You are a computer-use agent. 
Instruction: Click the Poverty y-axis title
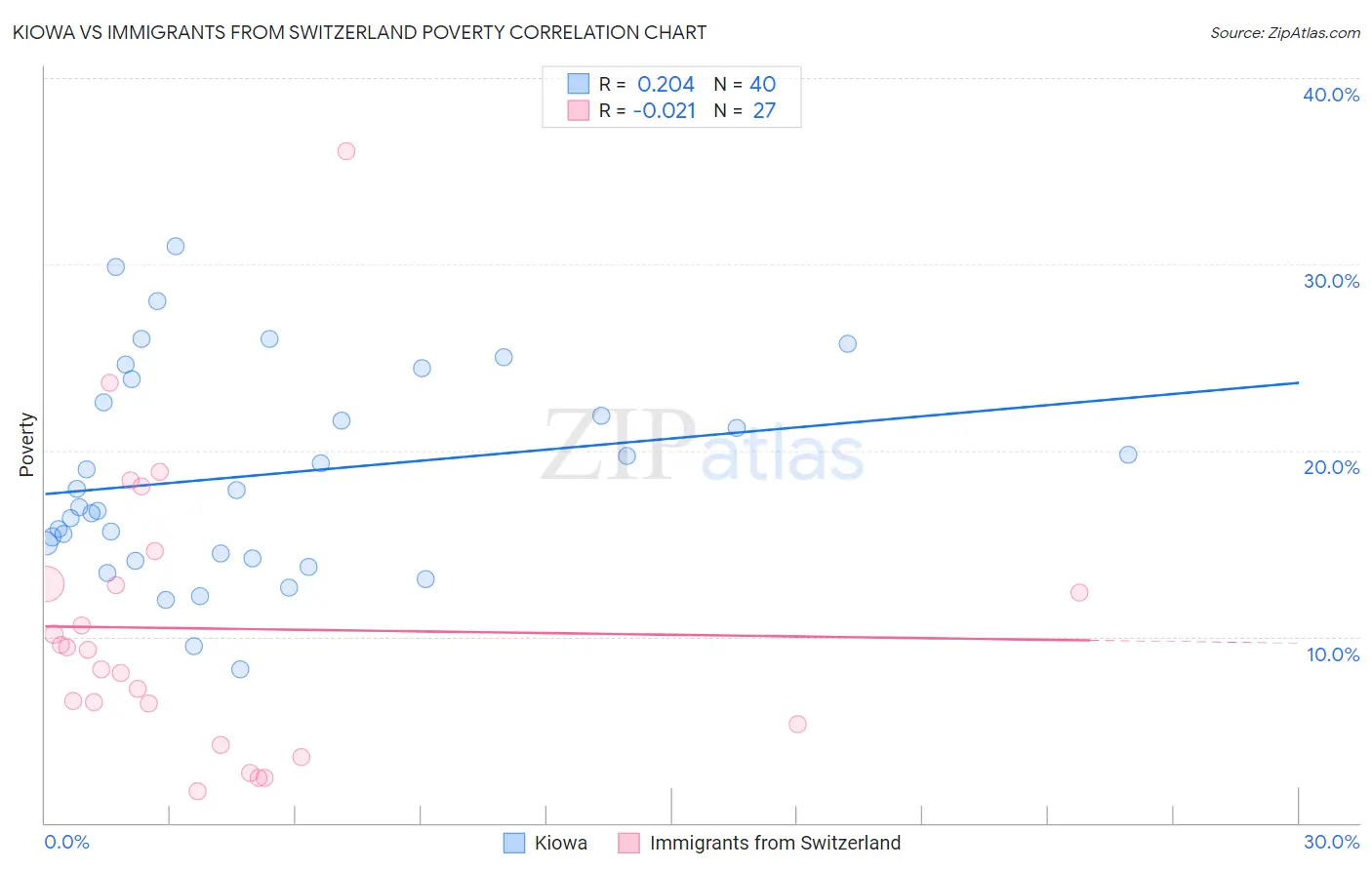(x=26, y=445)
